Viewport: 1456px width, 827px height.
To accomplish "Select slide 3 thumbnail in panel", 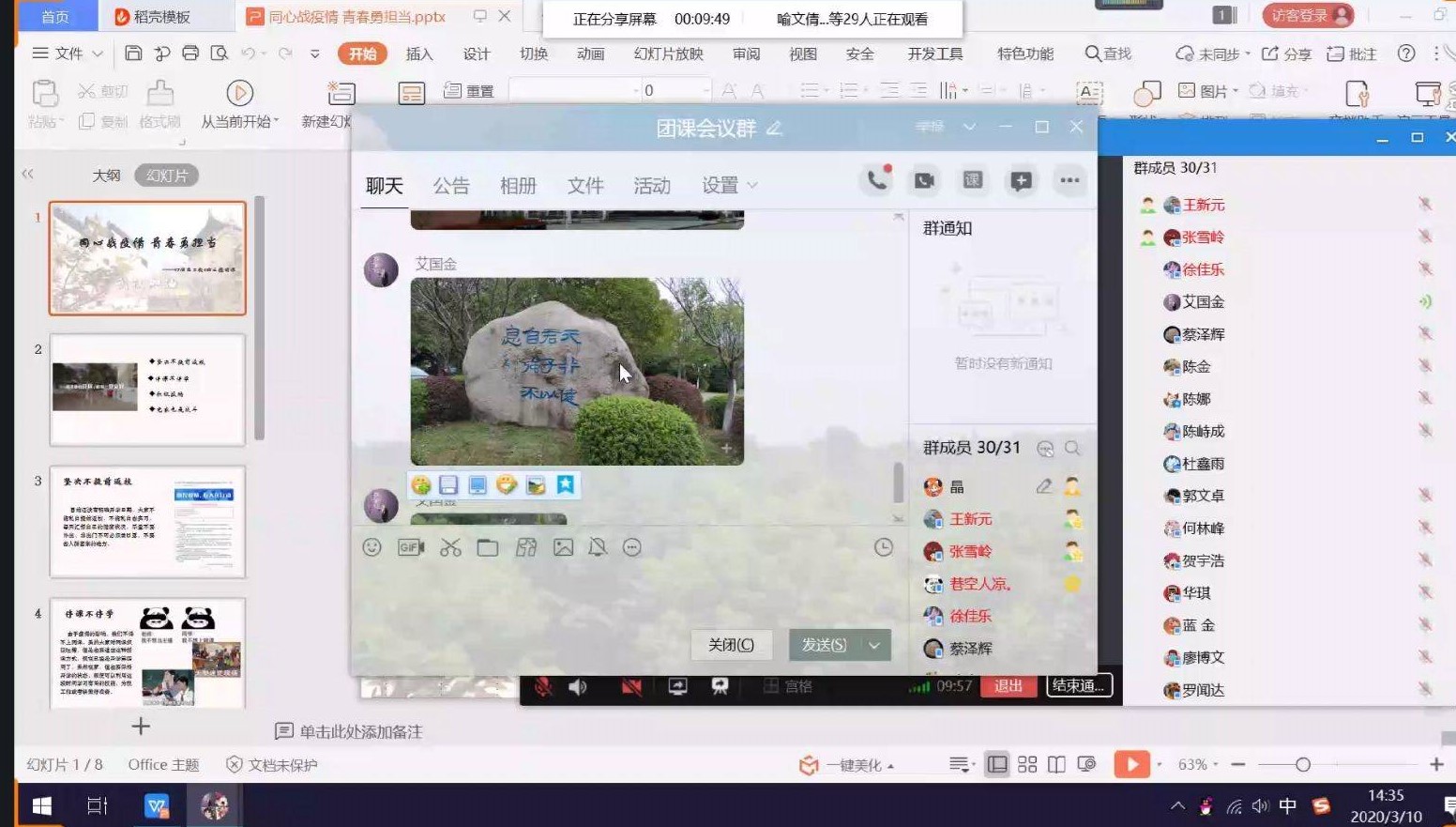I will click(x=147, y=521).
